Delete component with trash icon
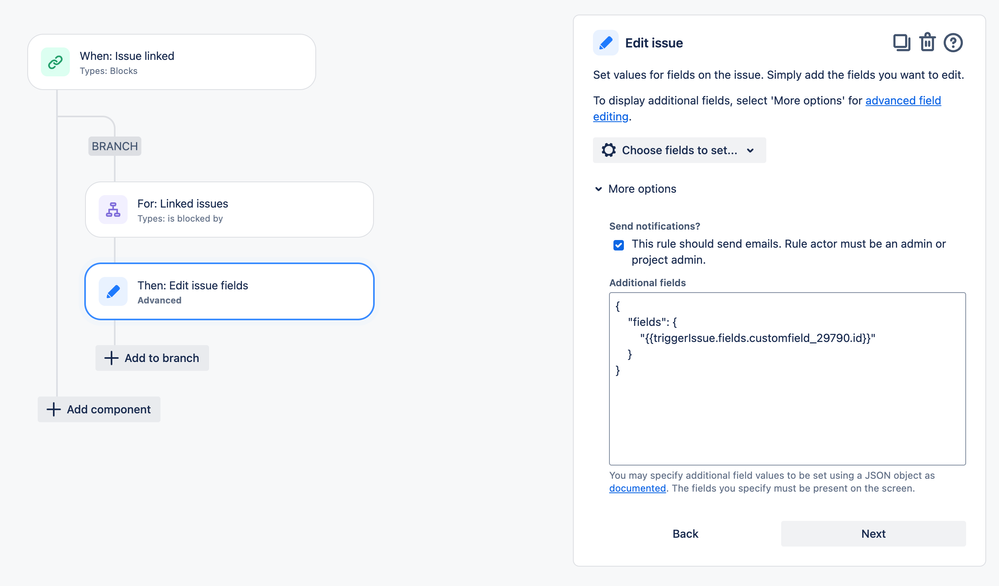 [927, 43]
